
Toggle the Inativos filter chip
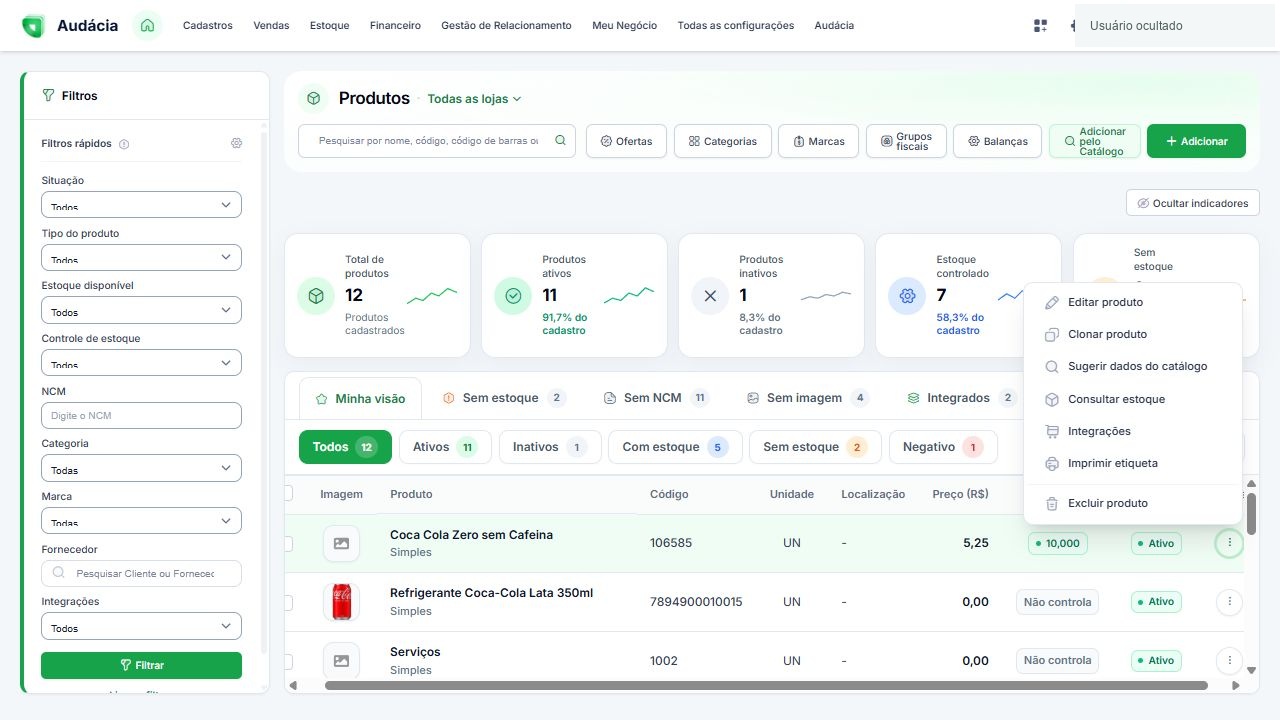click(x=549, y=447)
